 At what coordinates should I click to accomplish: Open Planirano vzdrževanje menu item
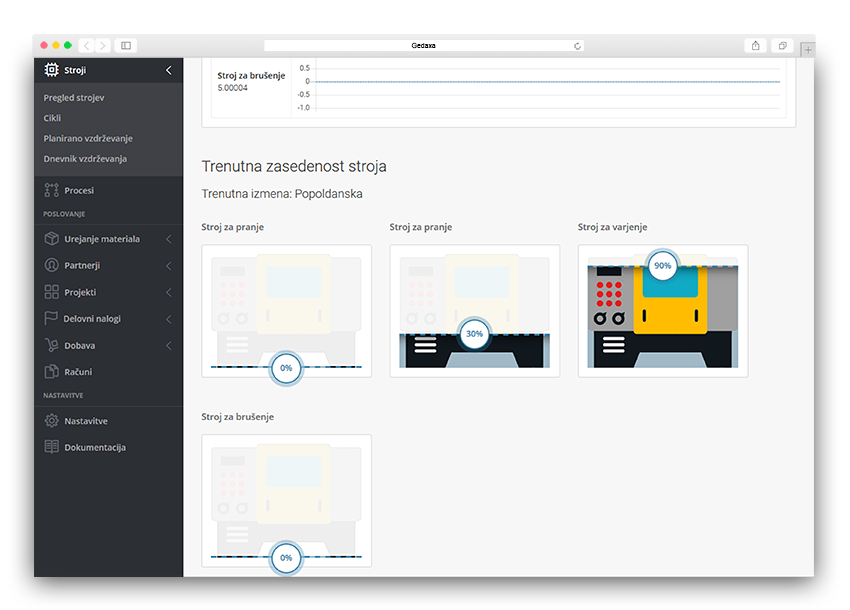[88, 138]
